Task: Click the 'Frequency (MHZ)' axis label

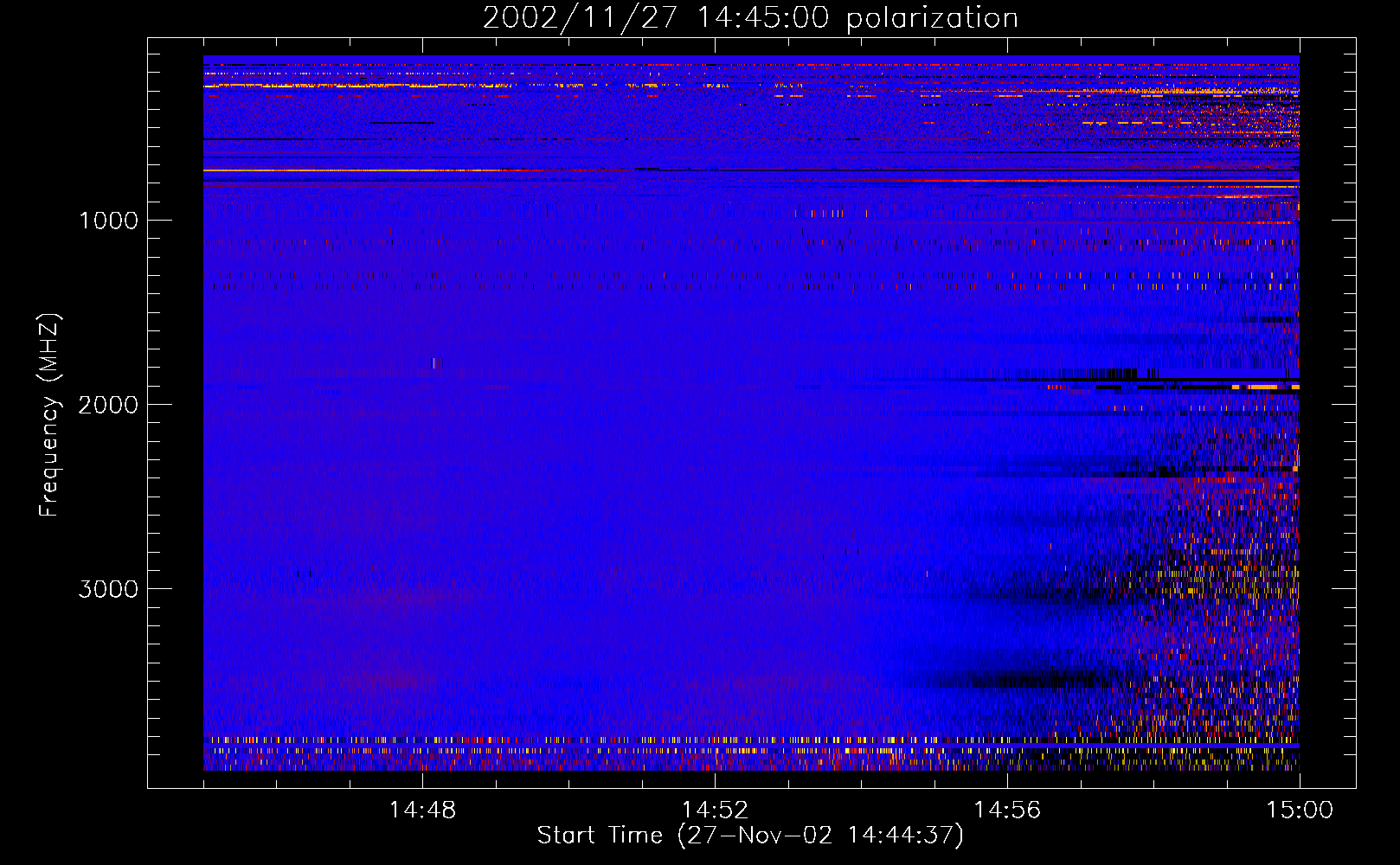Action: [x=49, y=414]
